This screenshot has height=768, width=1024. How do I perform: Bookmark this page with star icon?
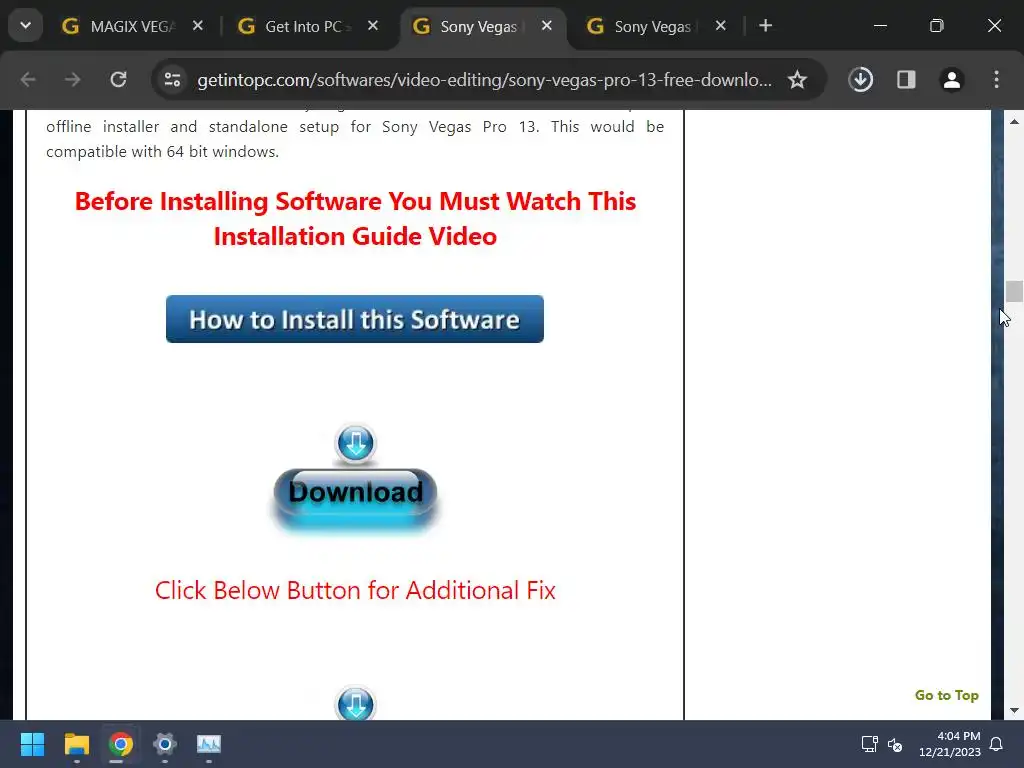pos(797,80)
